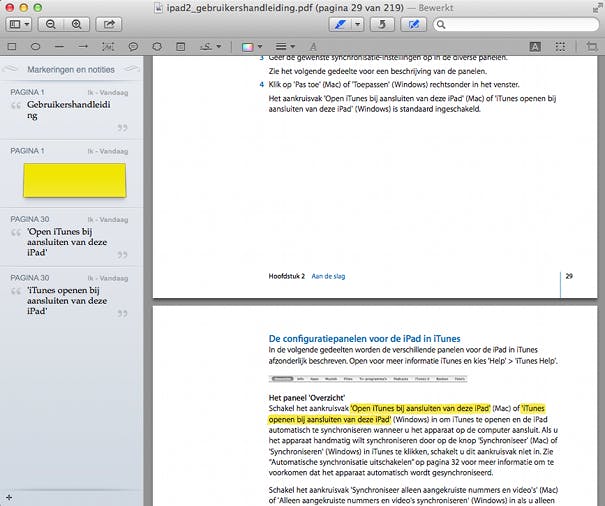Select the line tool
This screenshot has width=605, height=506.
point(59,47)
